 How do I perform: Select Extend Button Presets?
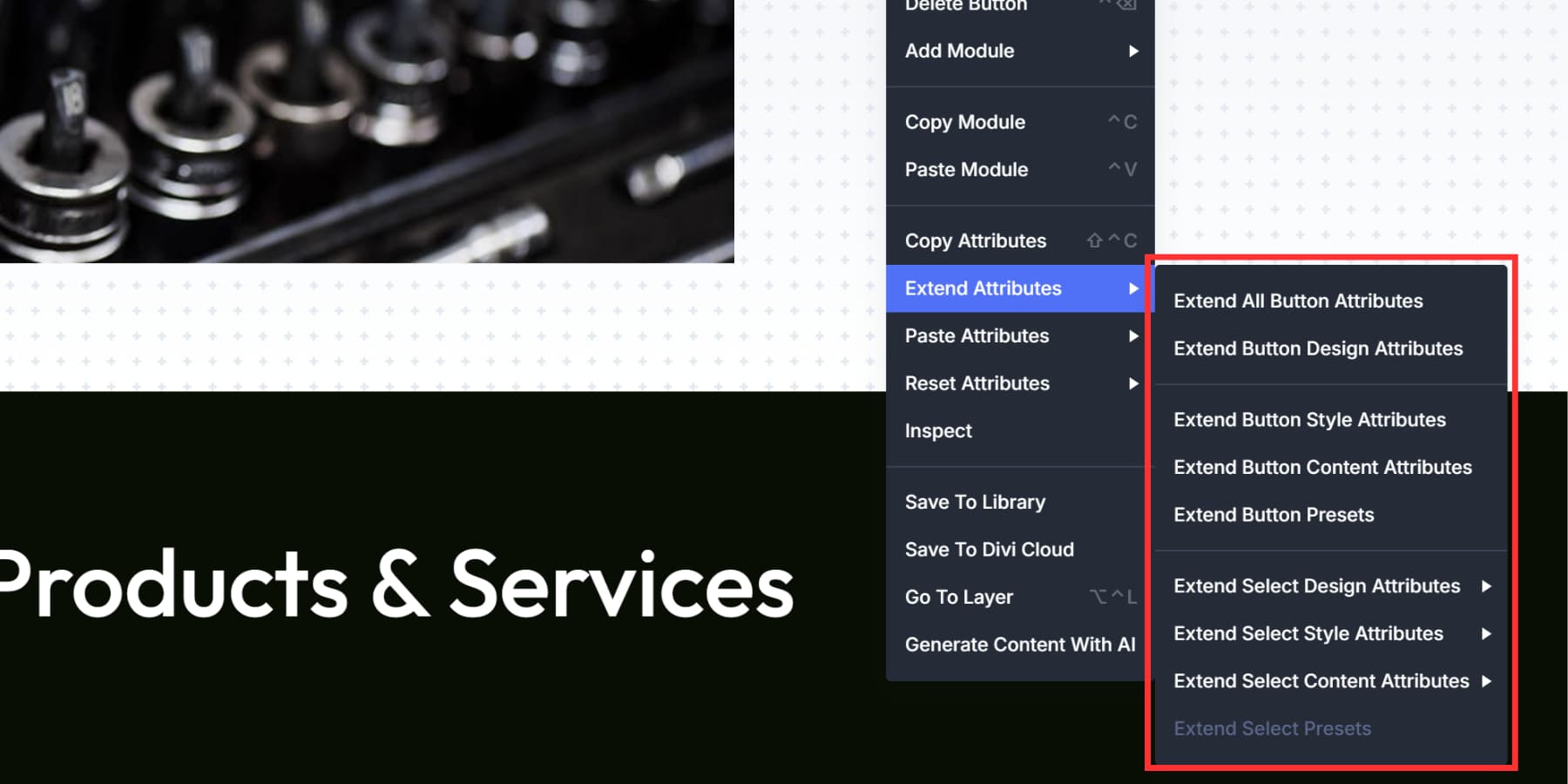coord(1274,515)
